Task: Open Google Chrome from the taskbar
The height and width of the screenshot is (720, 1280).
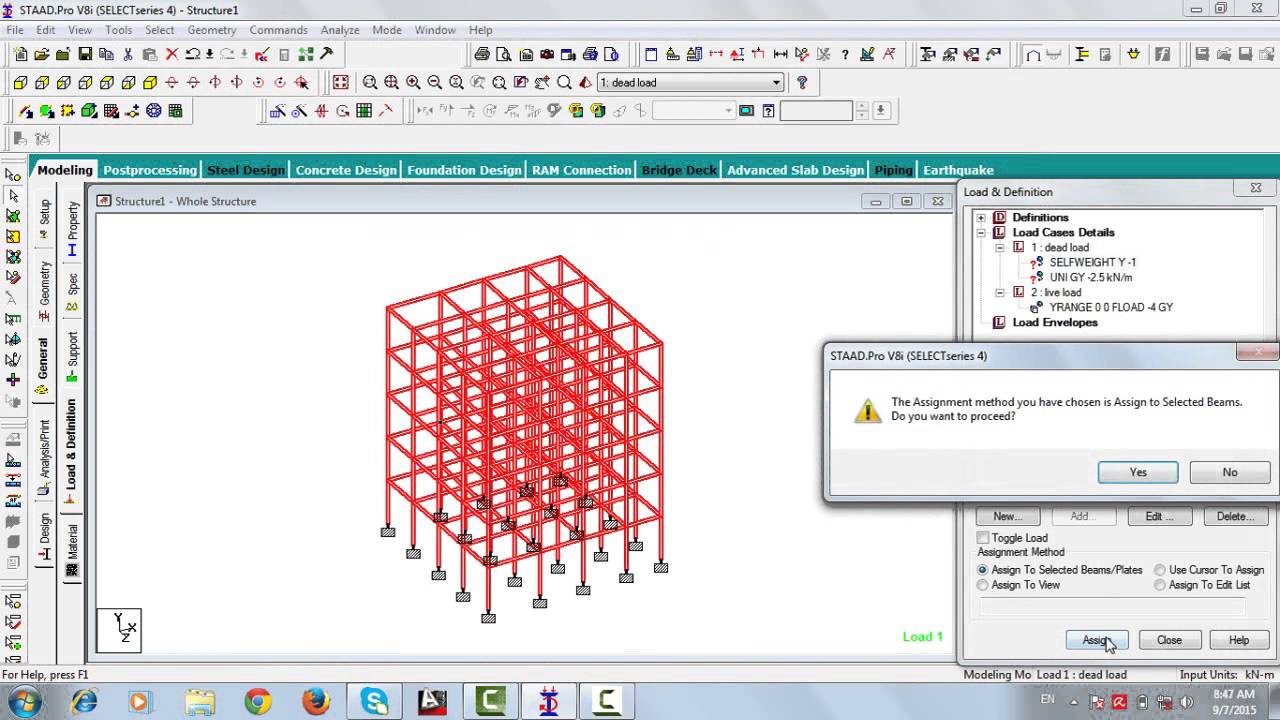Action: click(x=258, y=702)
